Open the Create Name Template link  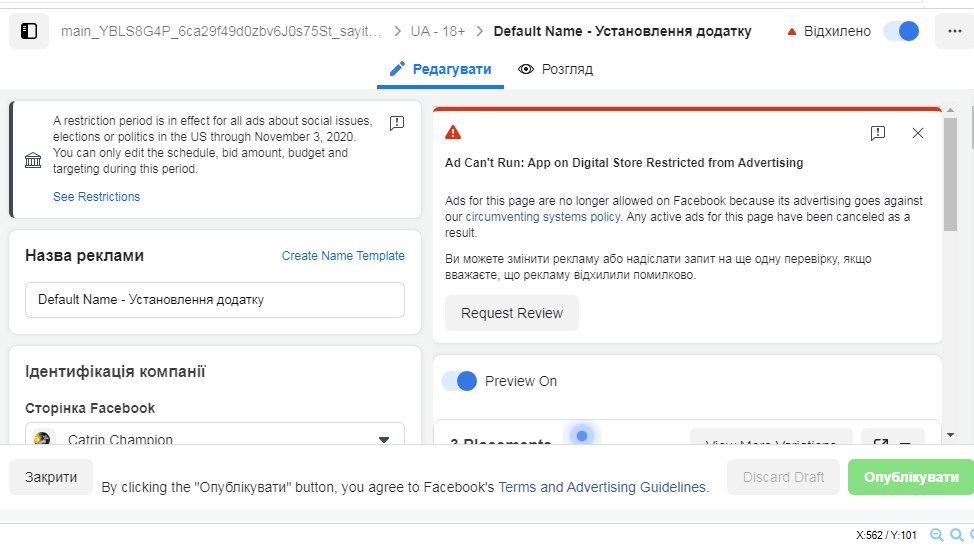pyautogui.click(x=343, y=256)
